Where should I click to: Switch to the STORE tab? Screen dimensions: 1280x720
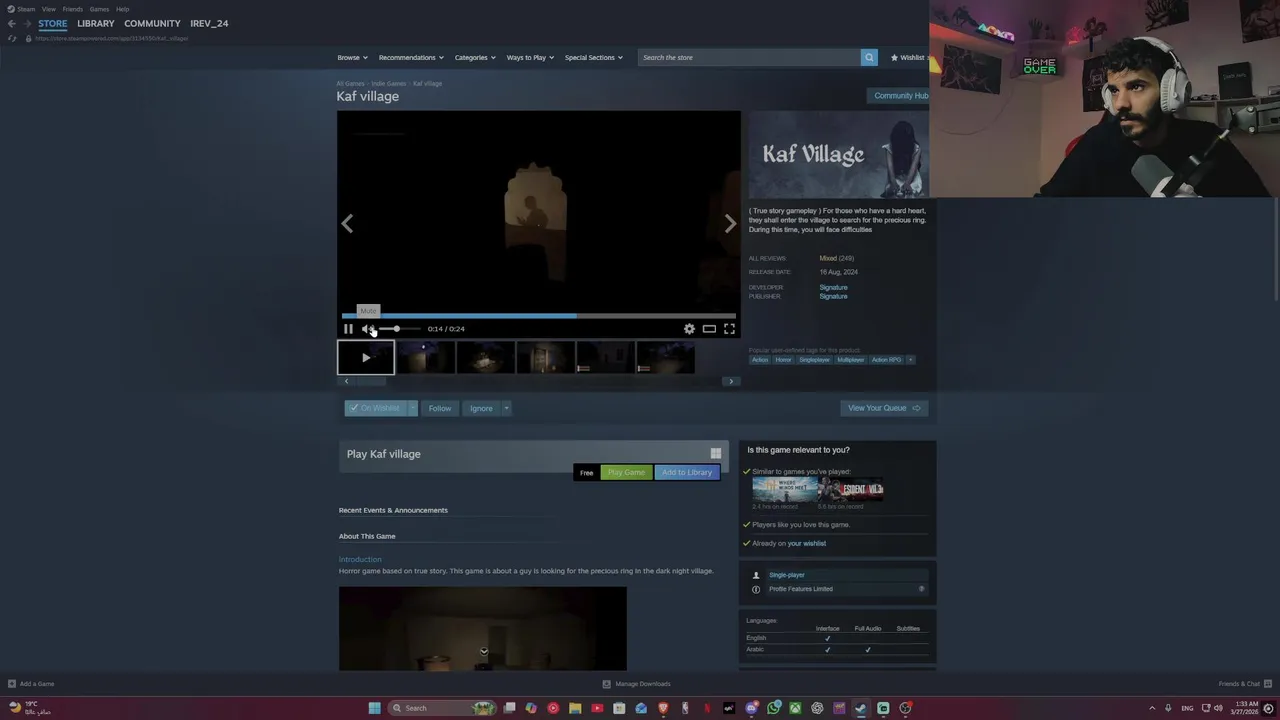(53, 23)
